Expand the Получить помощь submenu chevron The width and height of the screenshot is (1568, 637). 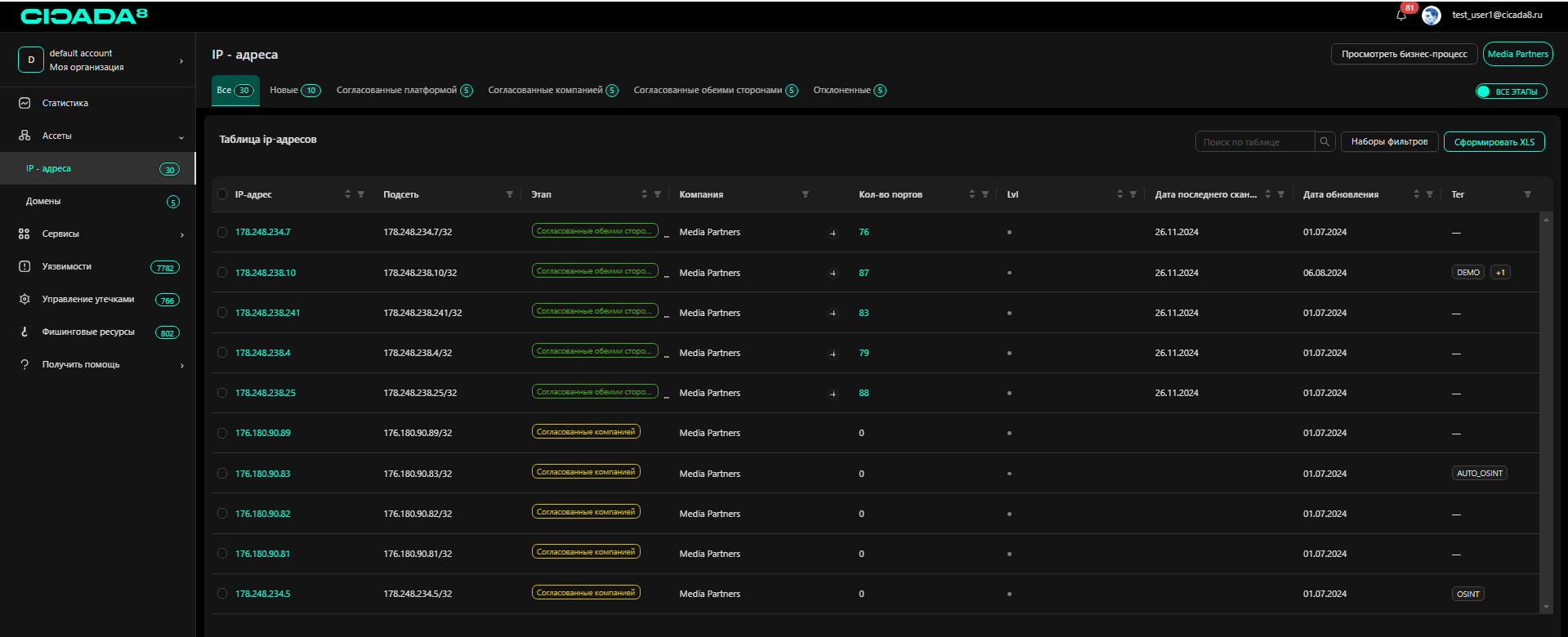181,365
